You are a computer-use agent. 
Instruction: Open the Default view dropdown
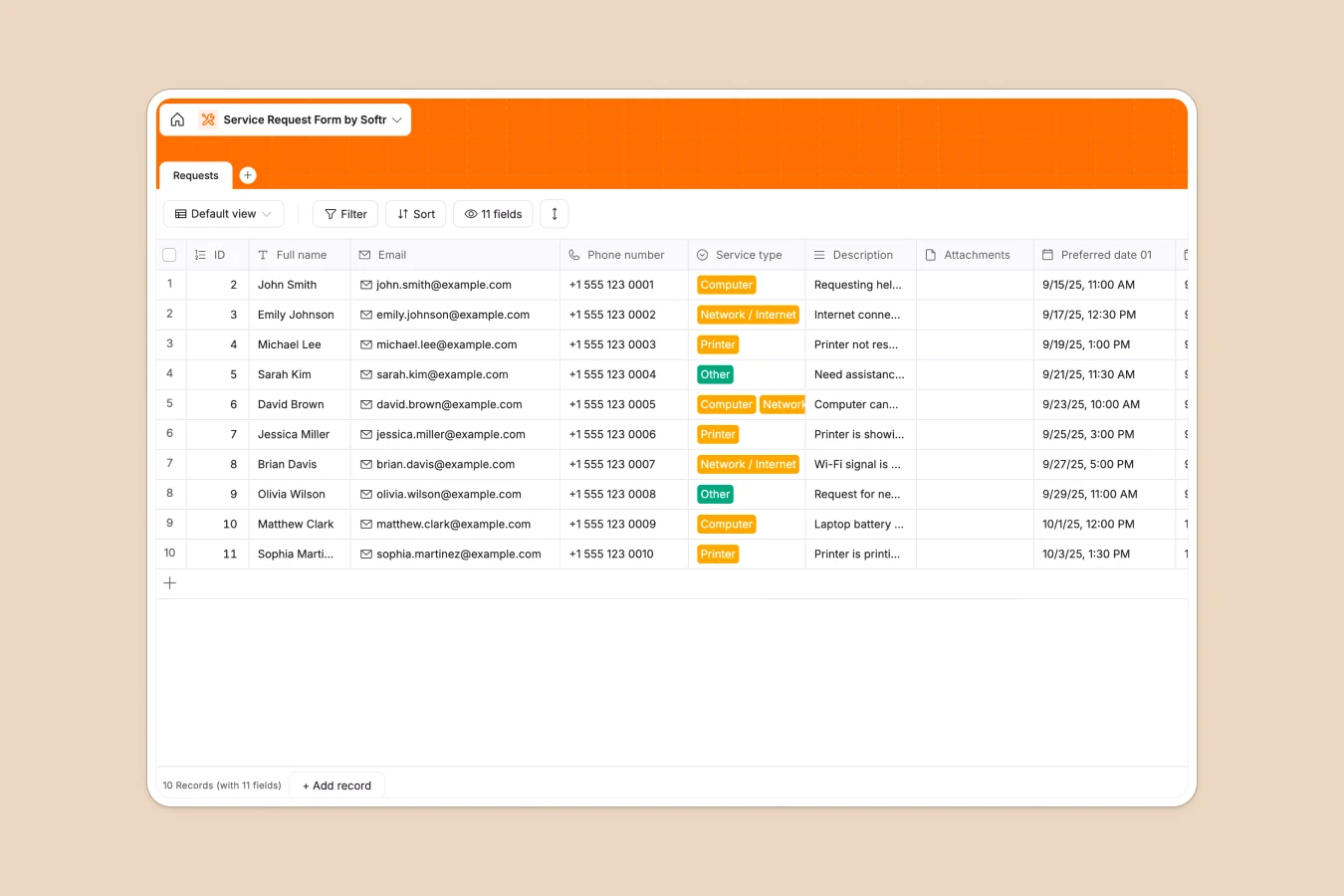[x=223, y=213]
